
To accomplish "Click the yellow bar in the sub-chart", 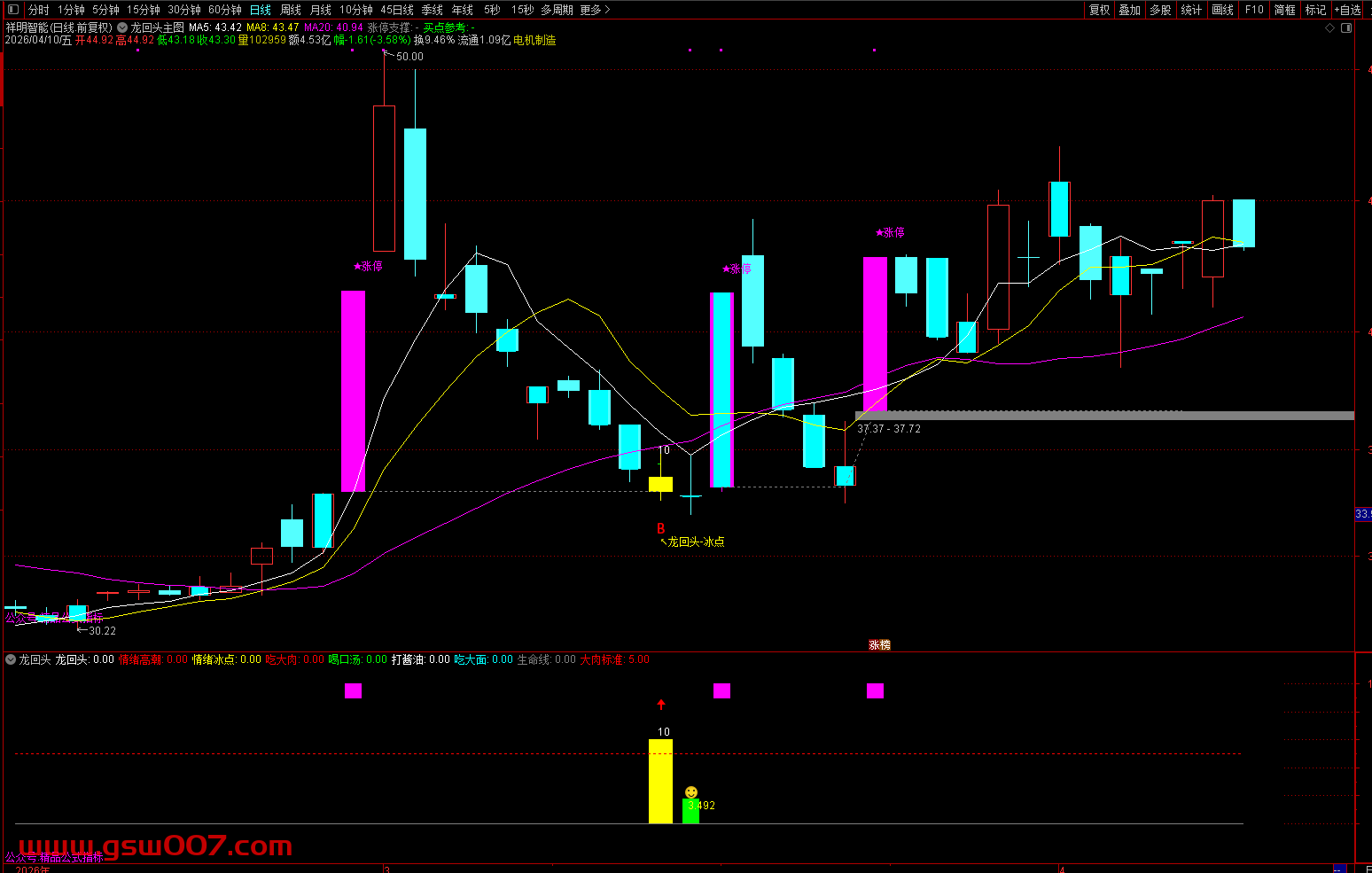I will 660,781.
